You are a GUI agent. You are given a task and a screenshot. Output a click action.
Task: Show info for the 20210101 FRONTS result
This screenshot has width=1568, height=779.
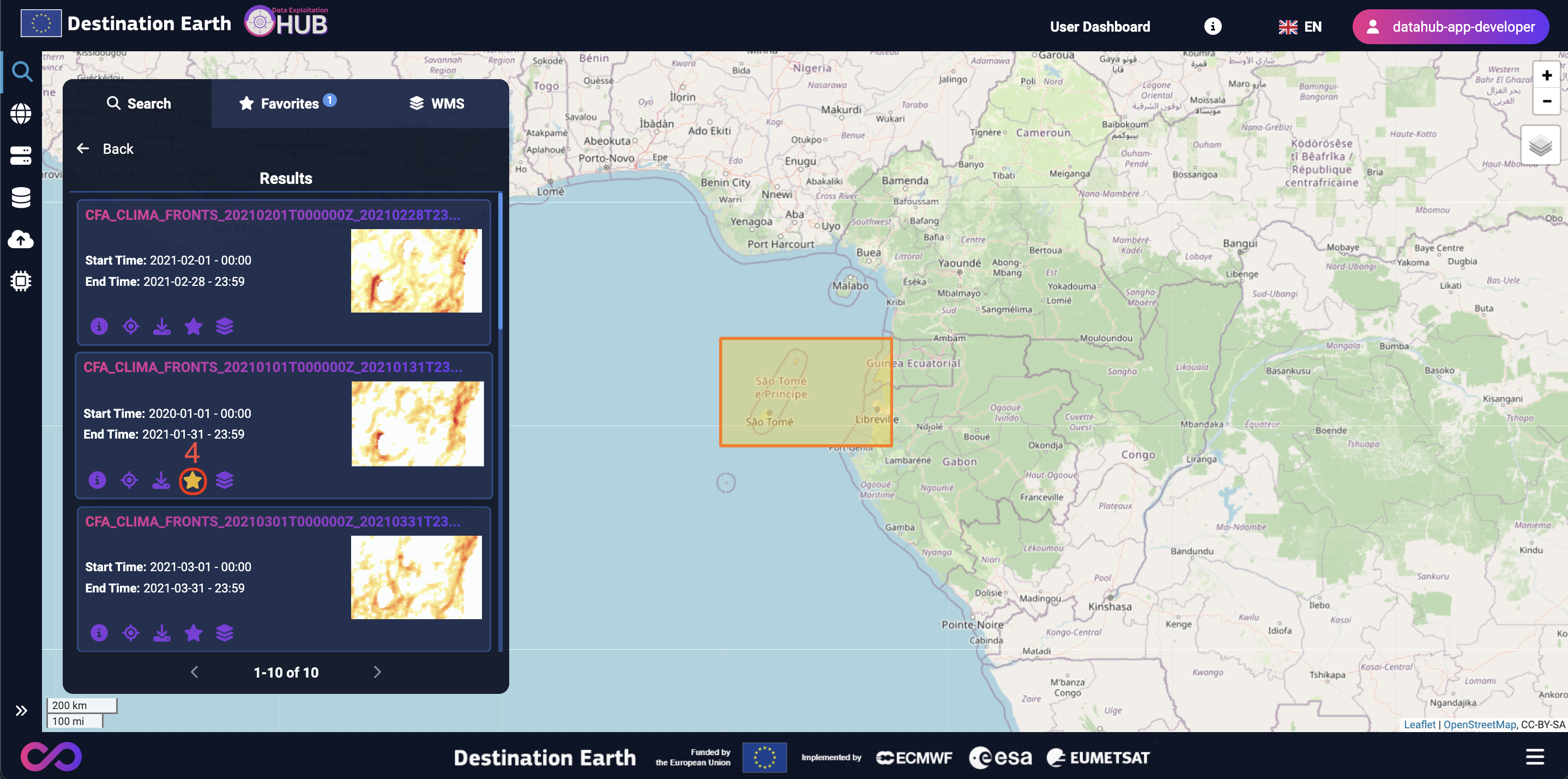(x=98, y=480)
